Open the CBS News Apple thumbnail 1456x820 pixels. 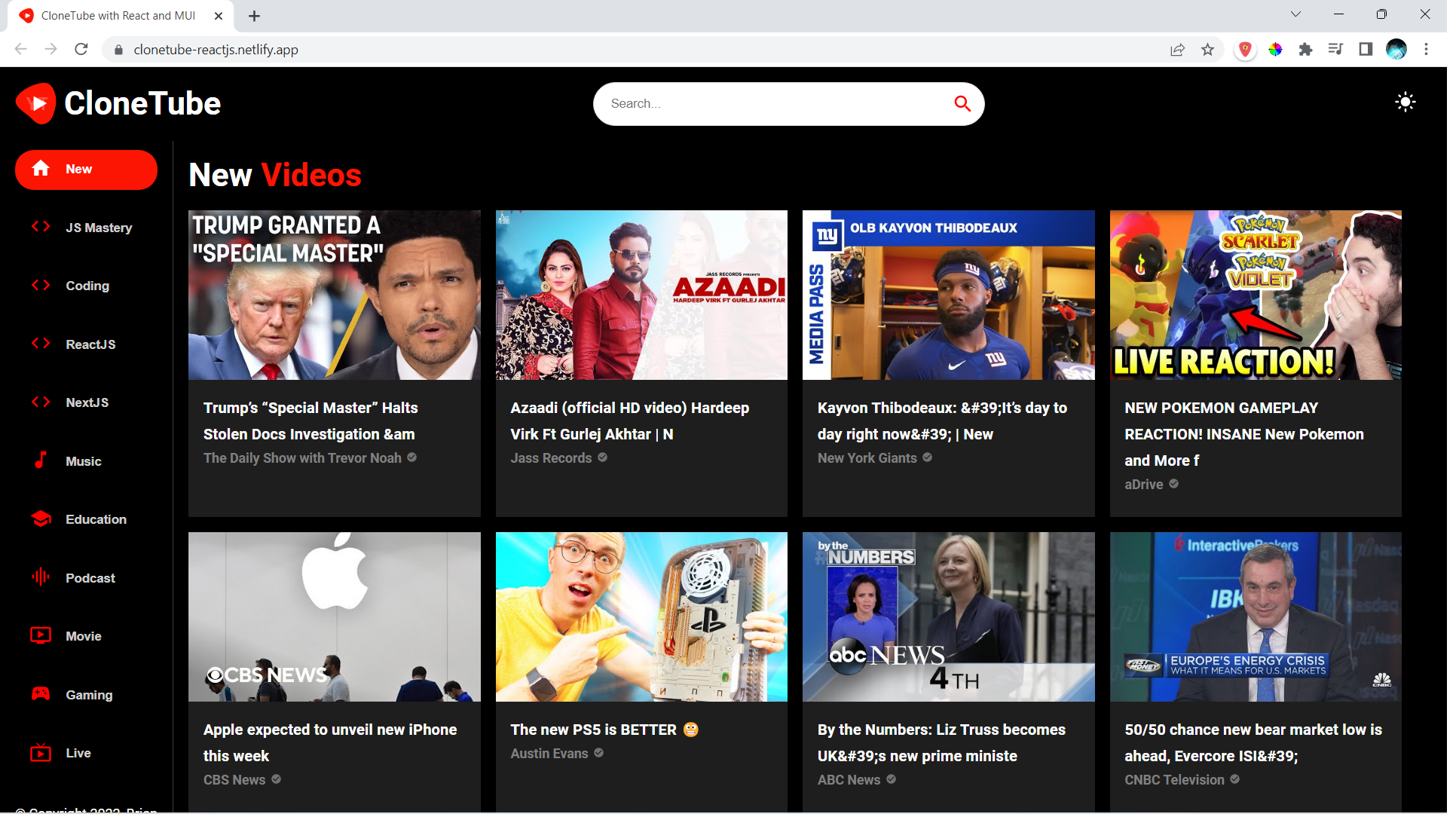336,620
